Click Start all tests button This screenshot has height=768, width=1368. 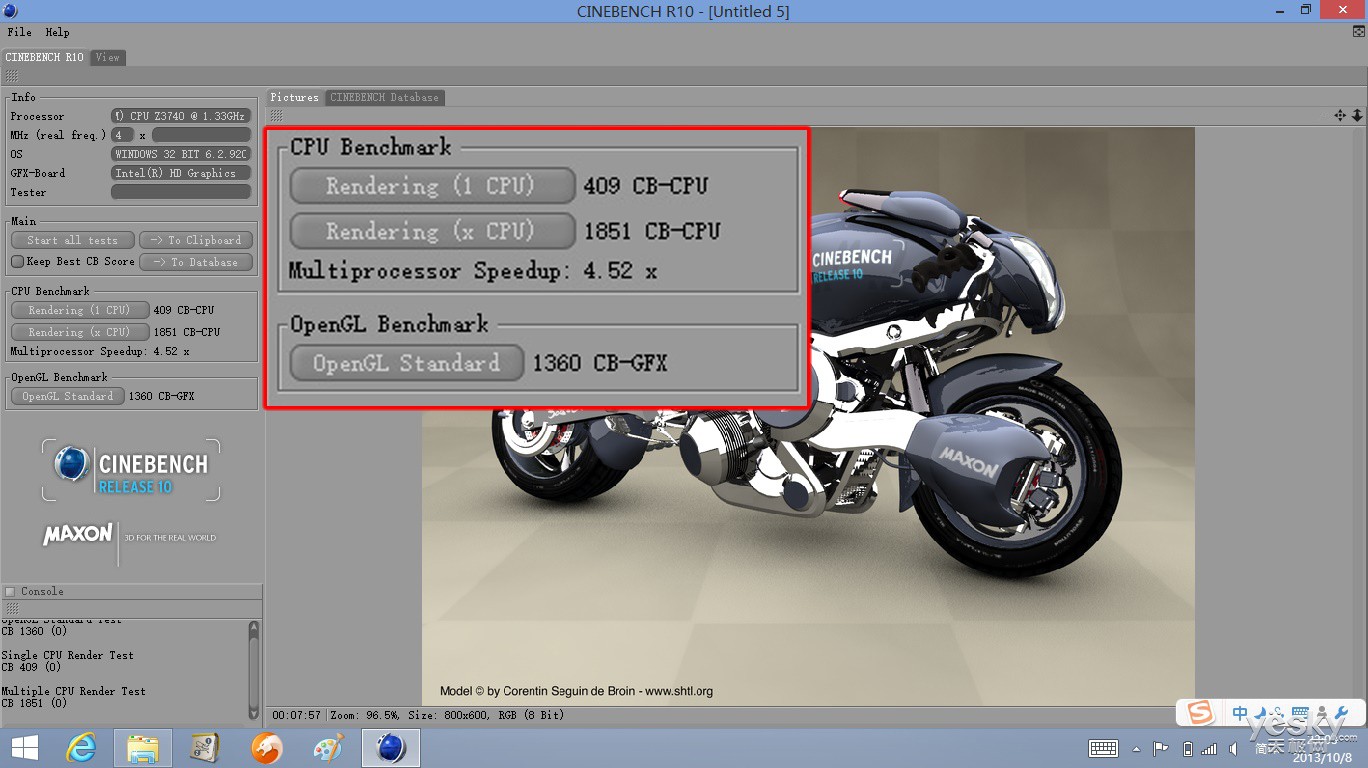[72, 240]
